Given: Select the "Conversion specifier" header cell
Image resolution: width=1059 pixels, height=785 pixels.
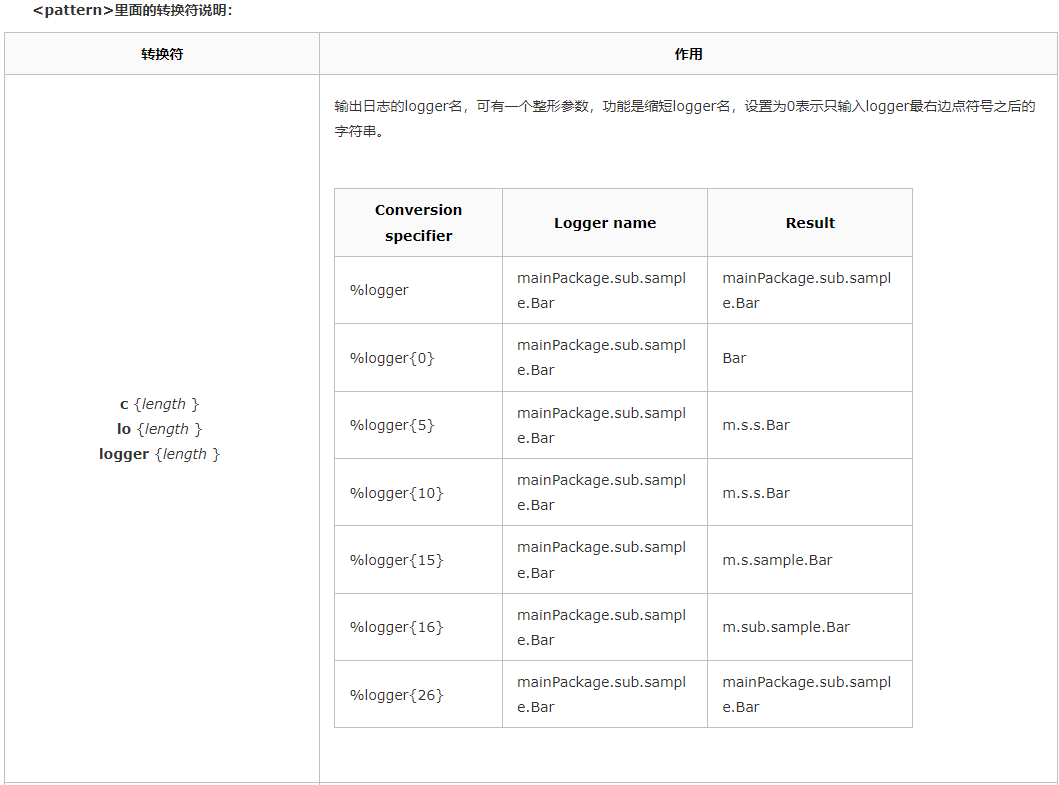Looking at the screenshot, I should [418, 223].
